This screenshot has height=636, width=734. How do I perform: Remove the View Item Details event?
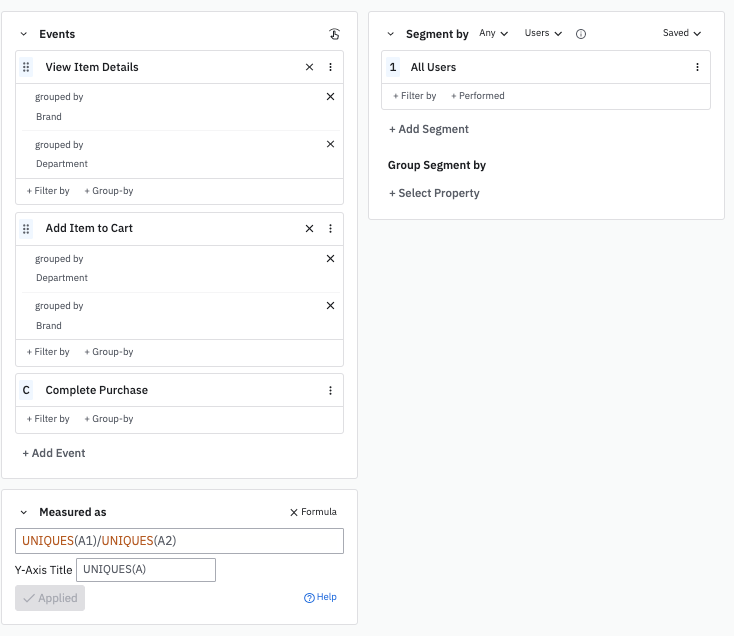[309, 67]
